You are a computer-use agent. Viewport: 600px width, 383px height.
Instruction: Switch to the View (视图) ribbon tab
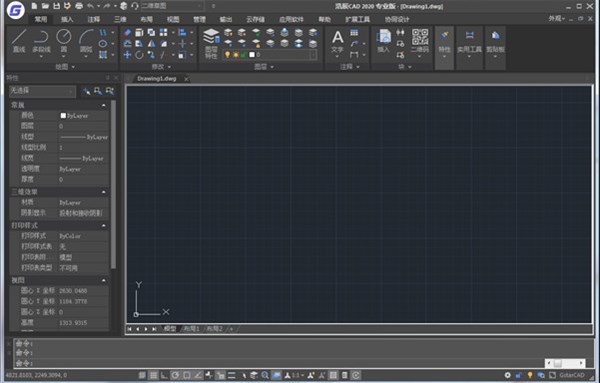point(173,19)
